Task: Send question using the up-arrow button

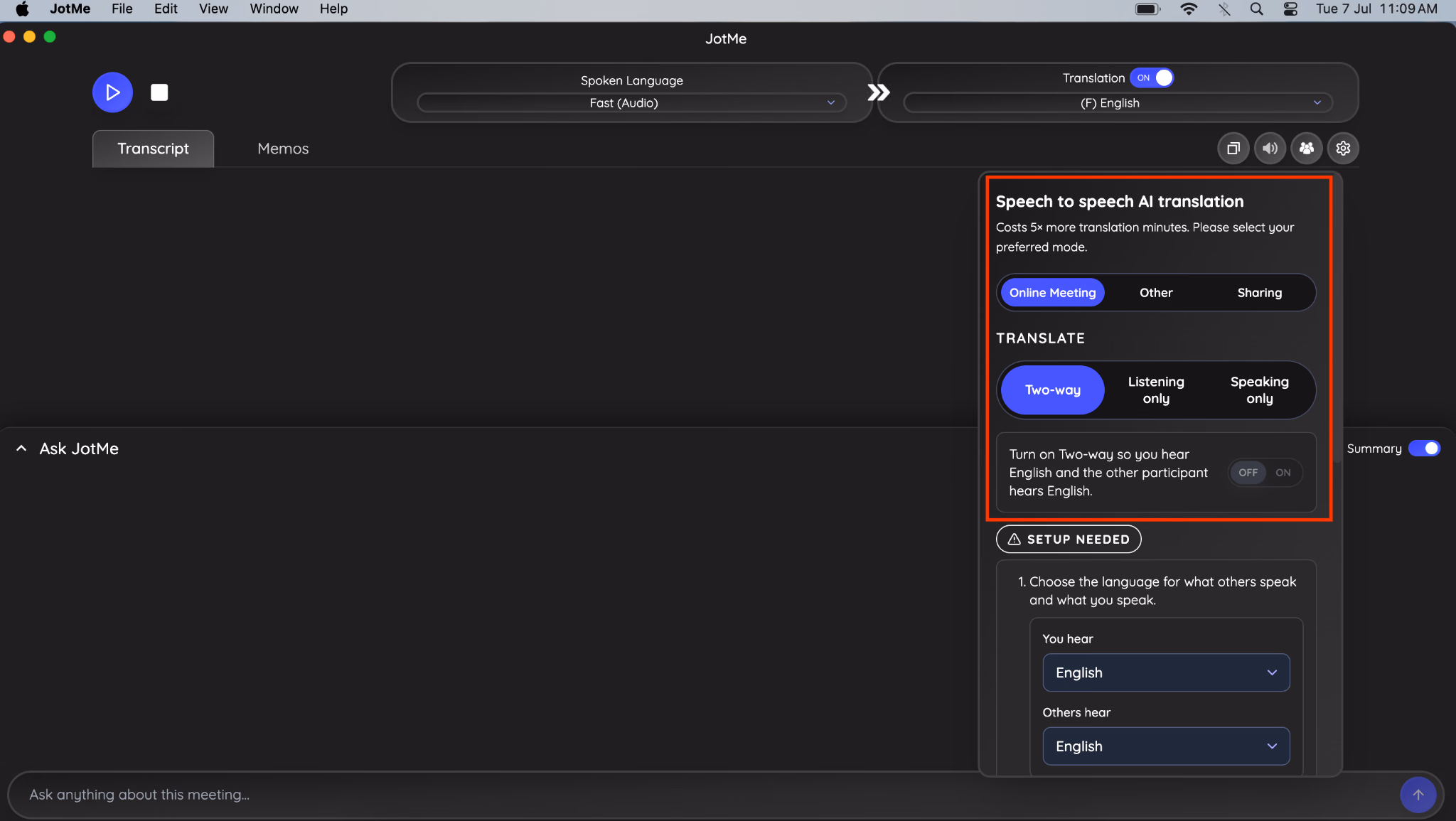Action: point(1418,795)
